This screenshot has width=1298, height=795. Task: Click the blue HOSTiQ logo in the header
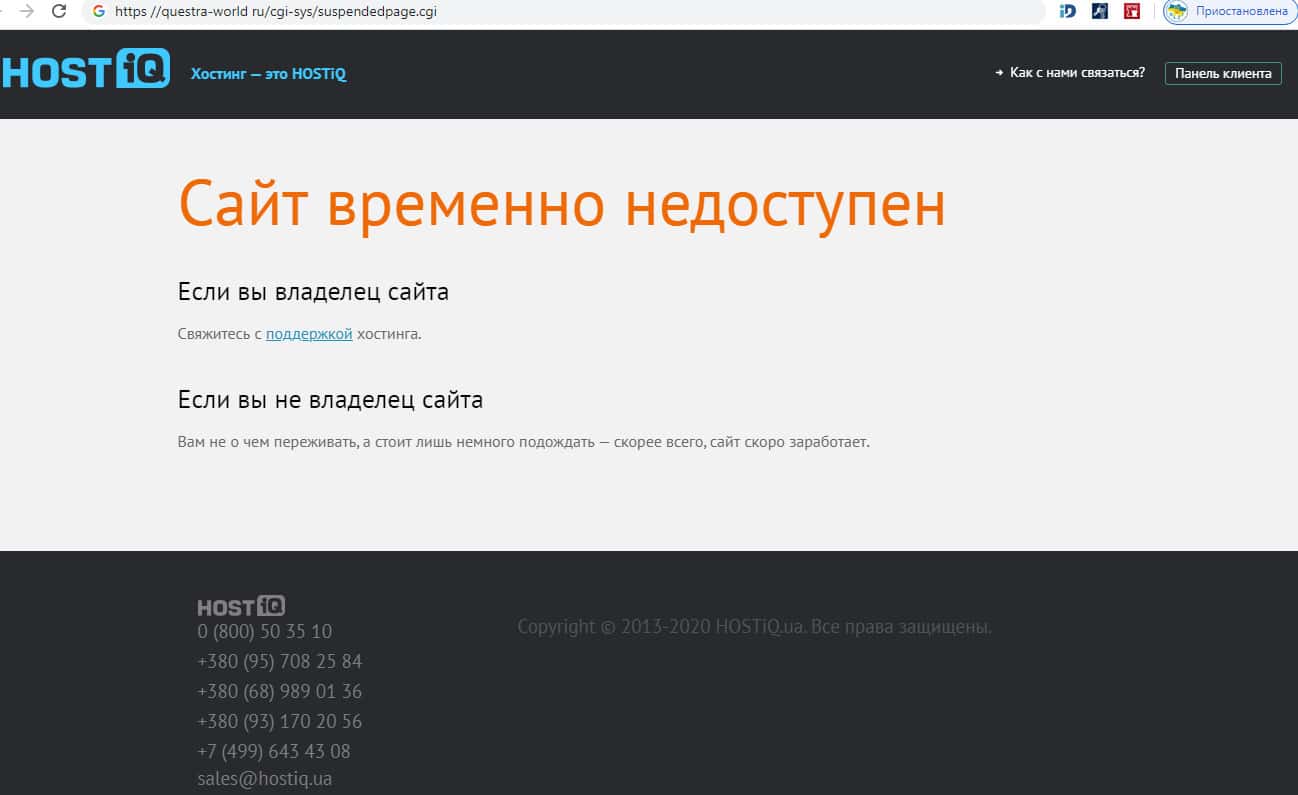[85, 69]
